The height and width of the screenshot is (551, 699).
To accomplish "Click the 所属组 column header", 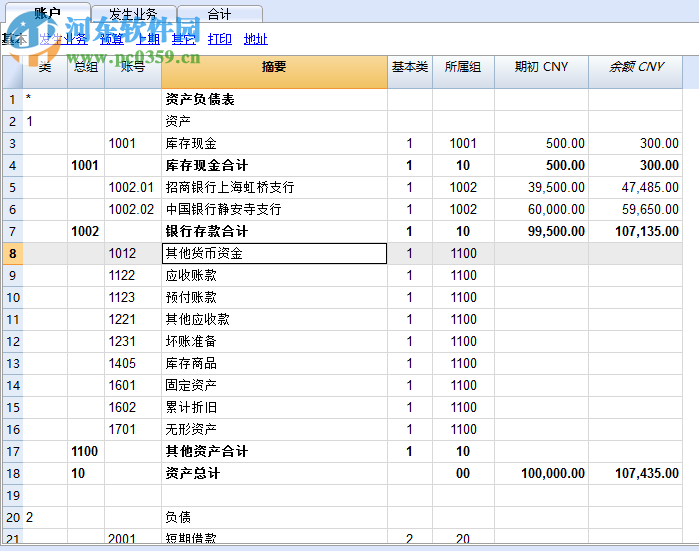I will (463, 72).
